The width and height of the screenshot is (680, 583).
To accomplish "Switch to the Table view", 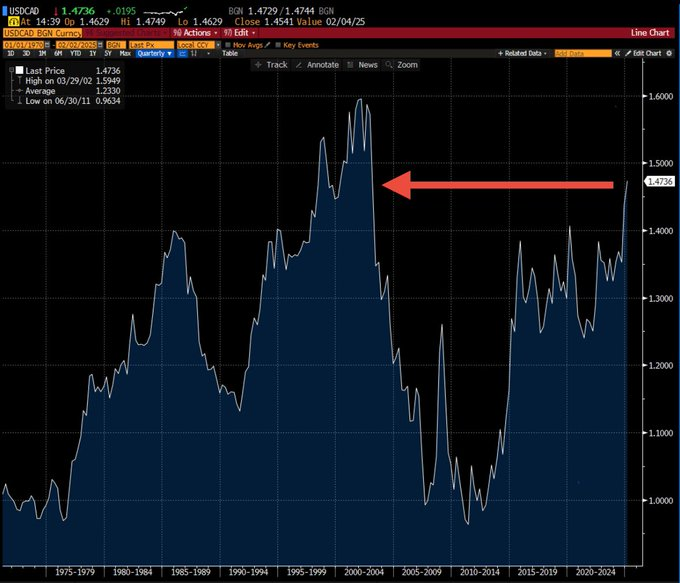I will pyautogui.click(x=229, y=53).
